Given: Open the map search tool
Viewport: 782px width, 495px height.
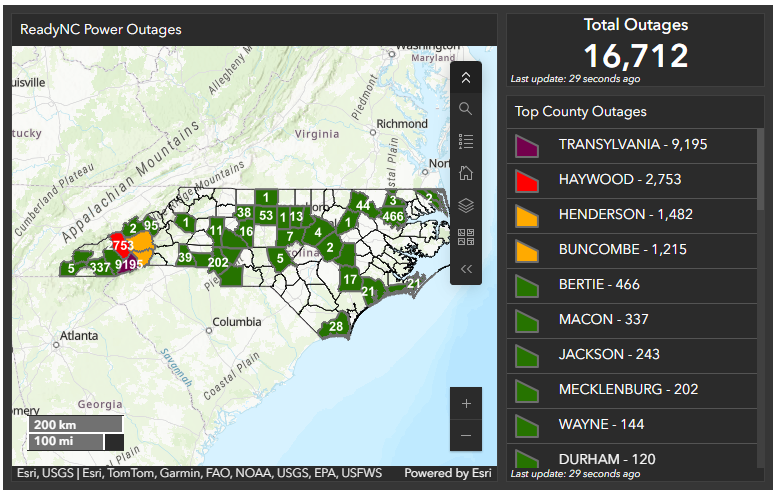Looking at the screenshot, I should (466, 109).
